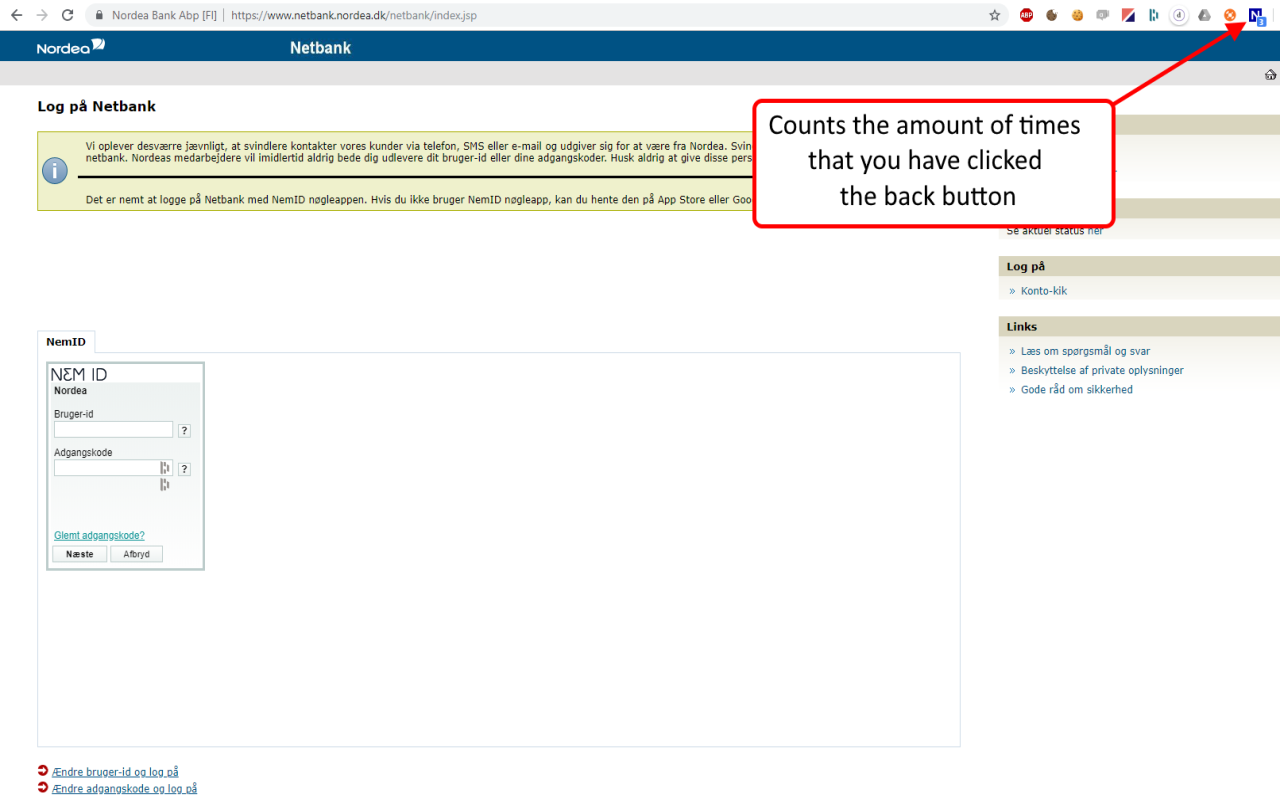The image size is (1280, 800).
Task: Open Gode råd om sikkerhed link
Action: point(1077,390)
